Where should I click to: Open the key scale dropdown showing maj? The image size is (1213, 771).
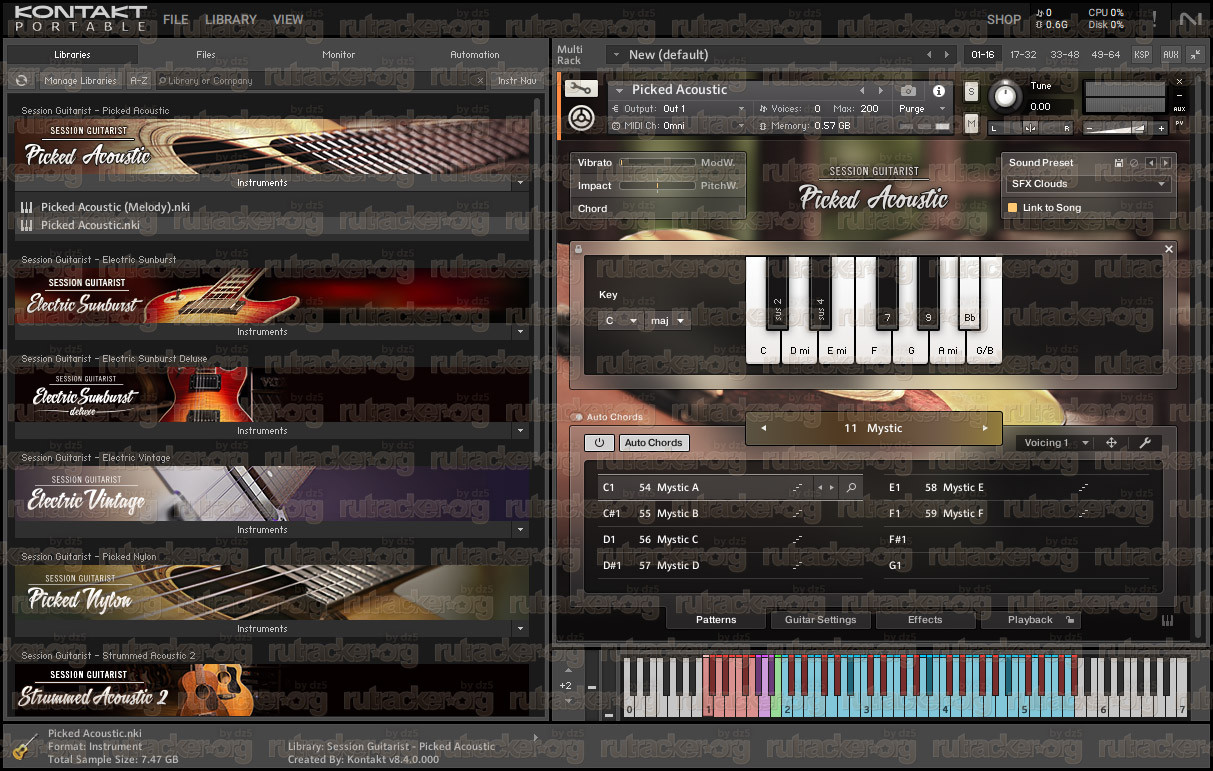pyautogui.click(x=667, y=321)
